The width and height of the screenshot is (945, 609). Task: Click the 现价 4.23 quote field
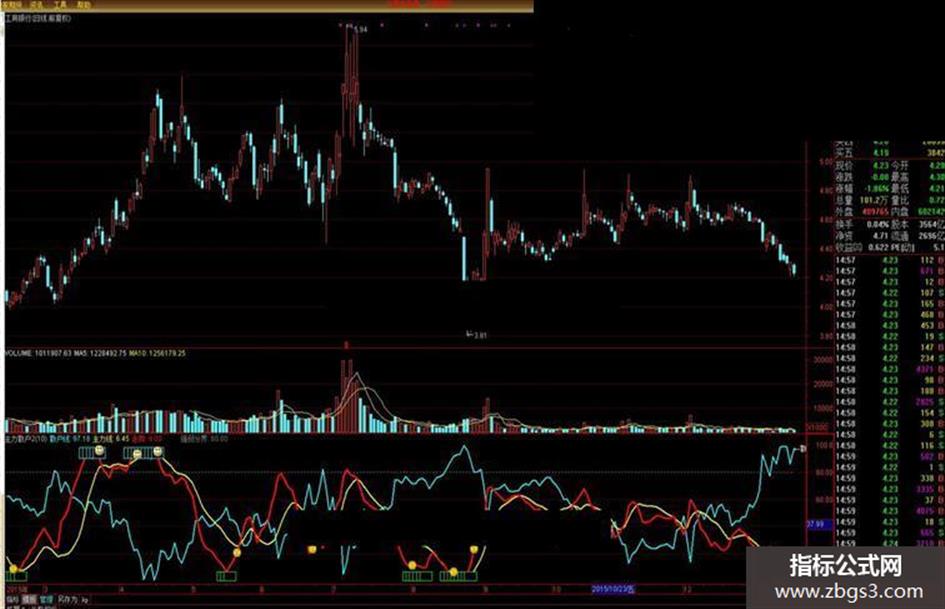(x=862, y=165)
